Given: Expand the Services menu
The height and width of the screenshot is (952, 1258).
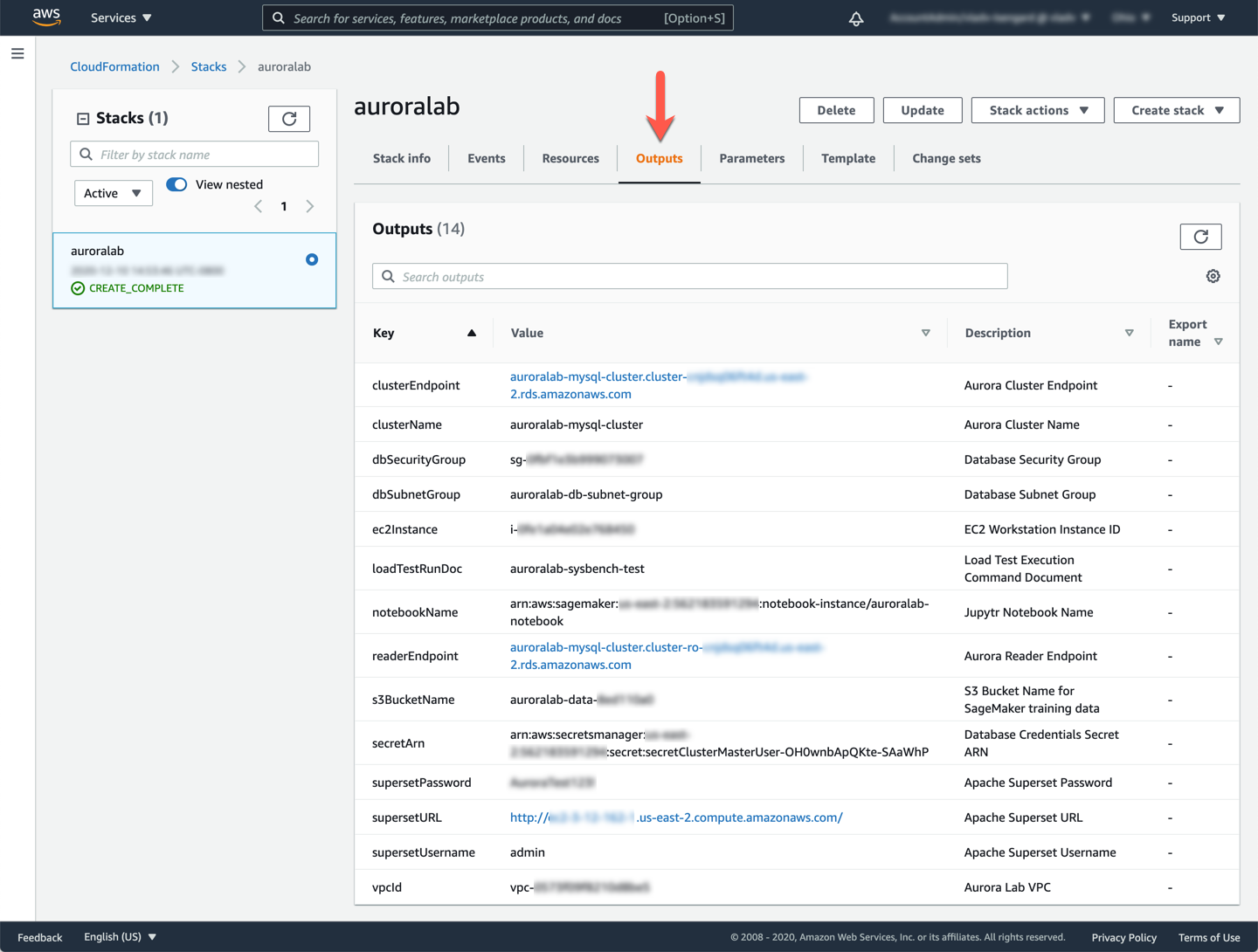Looking at the screenshot, I should 121,17.
